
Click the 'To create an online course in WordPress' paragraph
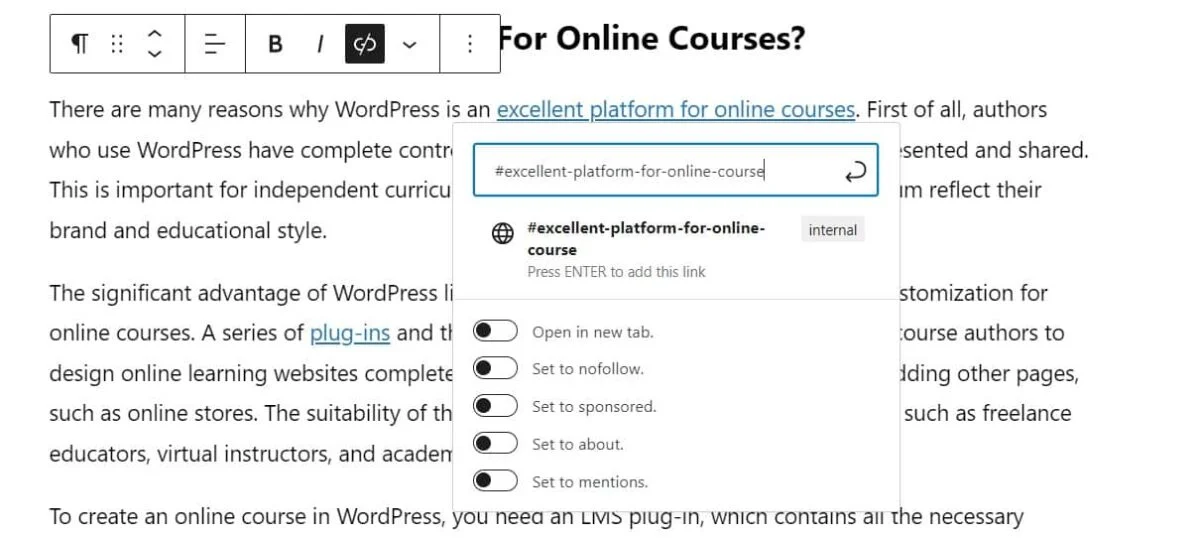click(536, 517)
